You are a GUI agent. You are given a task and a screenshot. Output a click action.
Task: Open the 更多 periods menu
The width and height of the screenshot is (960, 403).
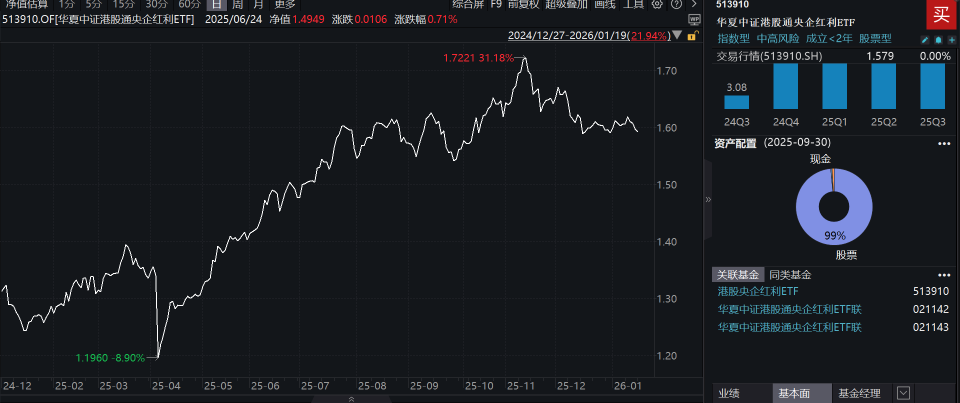283,4
